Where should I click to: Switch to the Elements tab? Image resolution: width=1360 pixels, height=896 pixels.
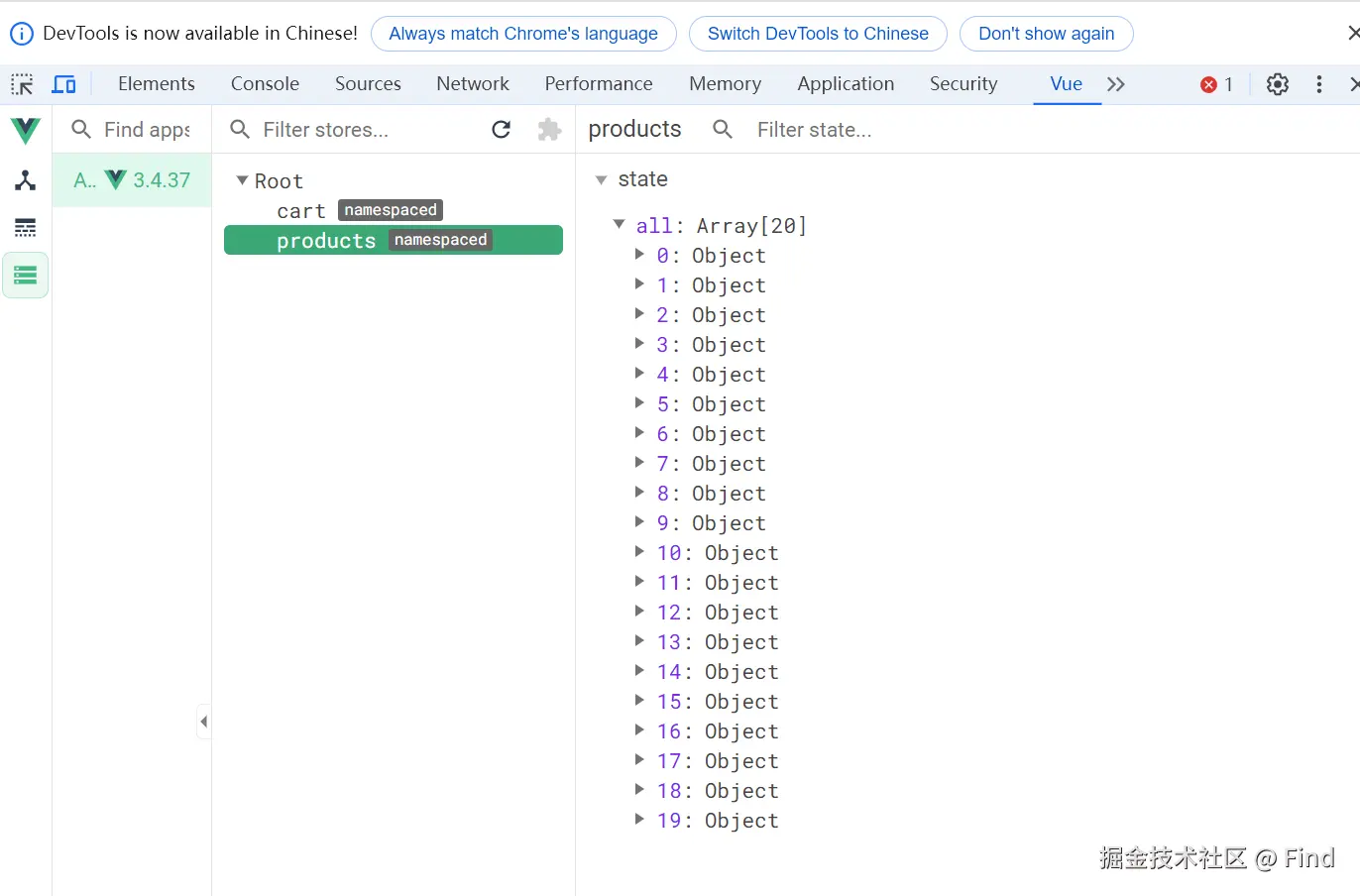coord(157,84)
